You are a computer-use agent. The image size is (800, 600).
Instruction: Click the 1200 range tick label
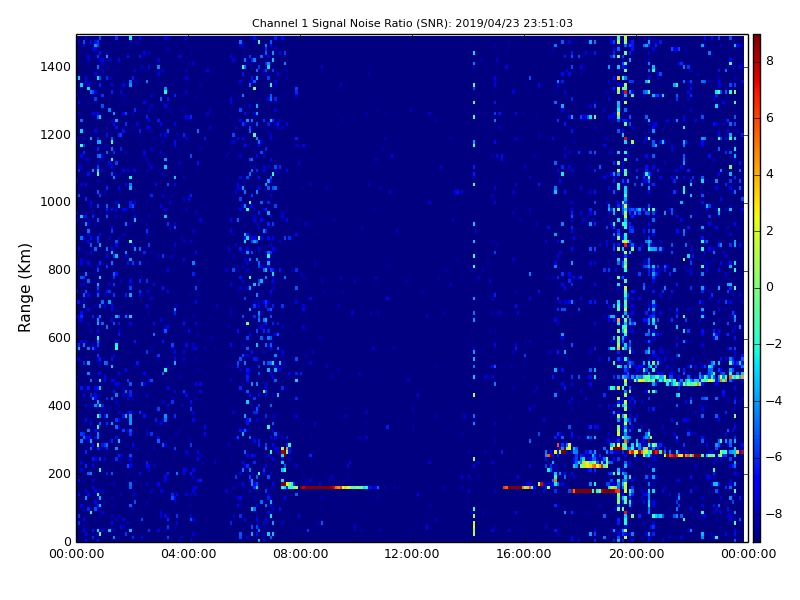point(56,135)
